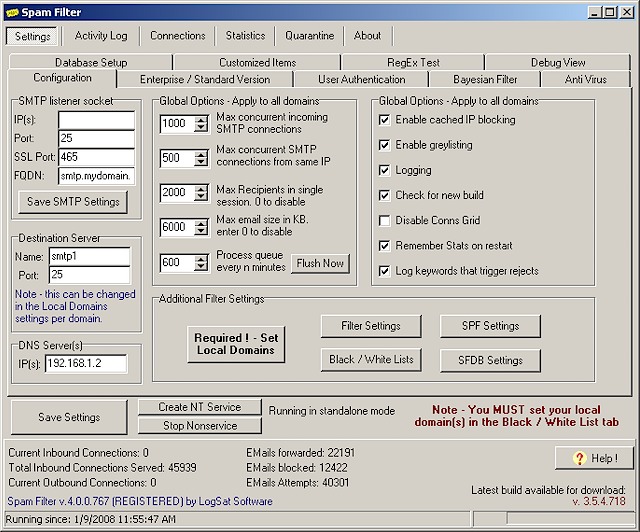
Task: Click the LogSat Software version text
Action: click(x=140, y=501)
